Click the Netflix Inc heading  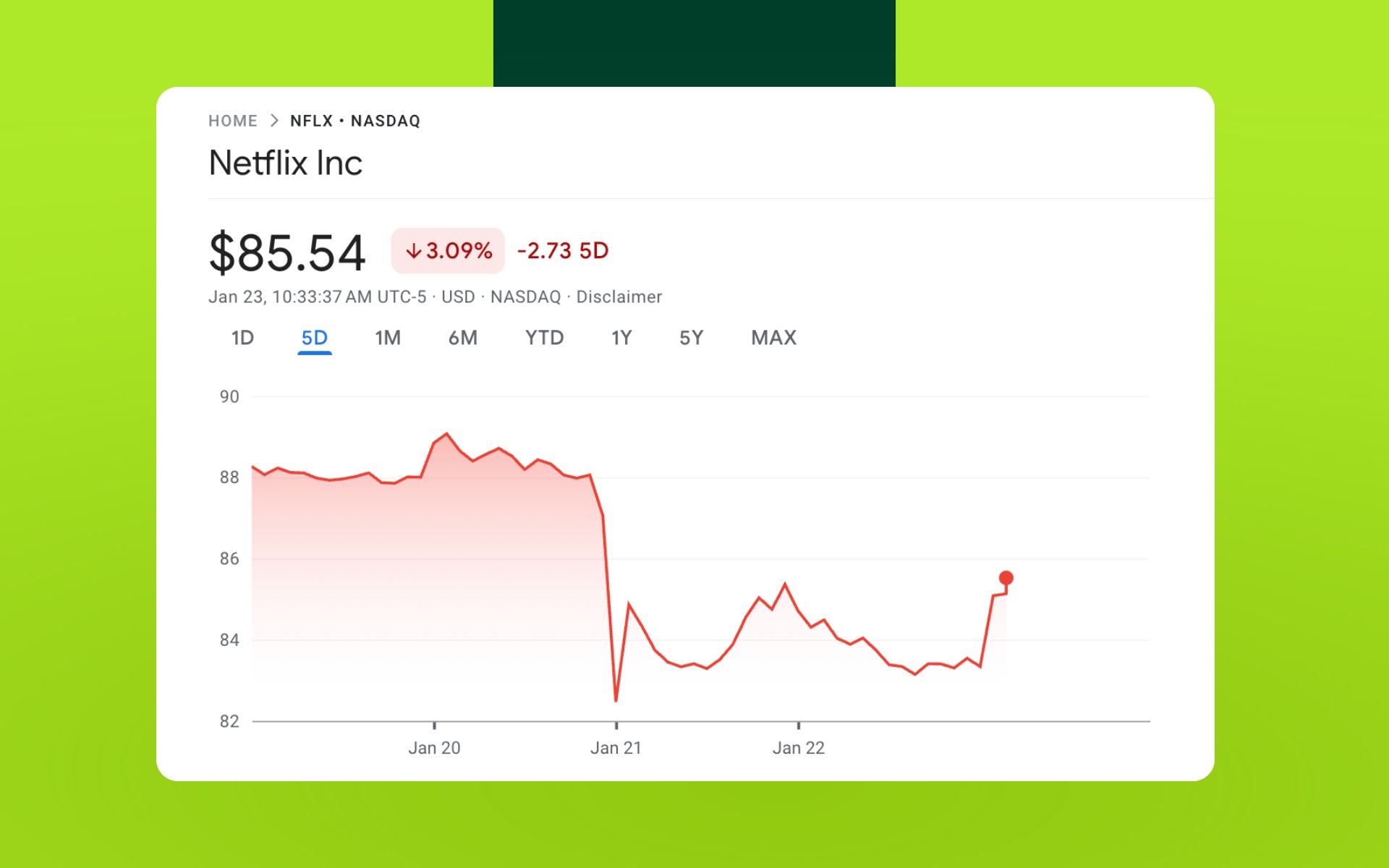click(285, 163)
